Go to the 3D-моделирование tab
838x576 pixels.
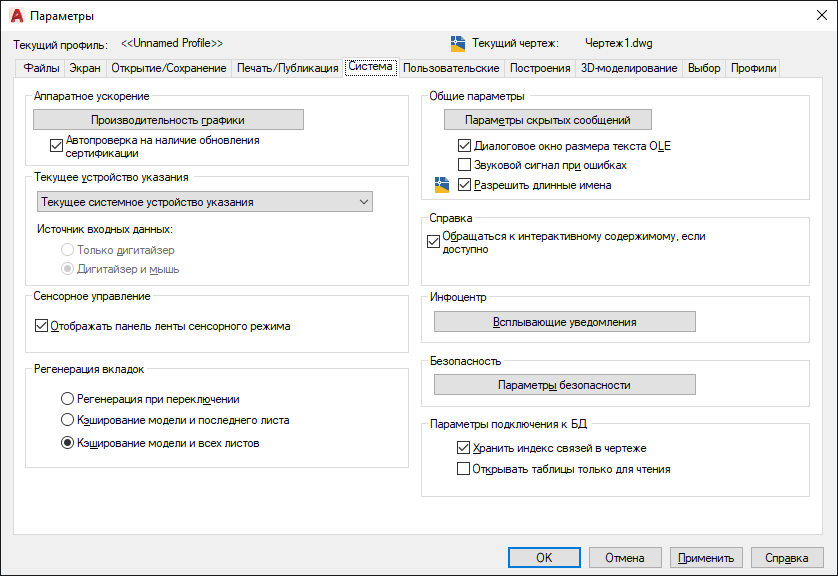(629, 68)
